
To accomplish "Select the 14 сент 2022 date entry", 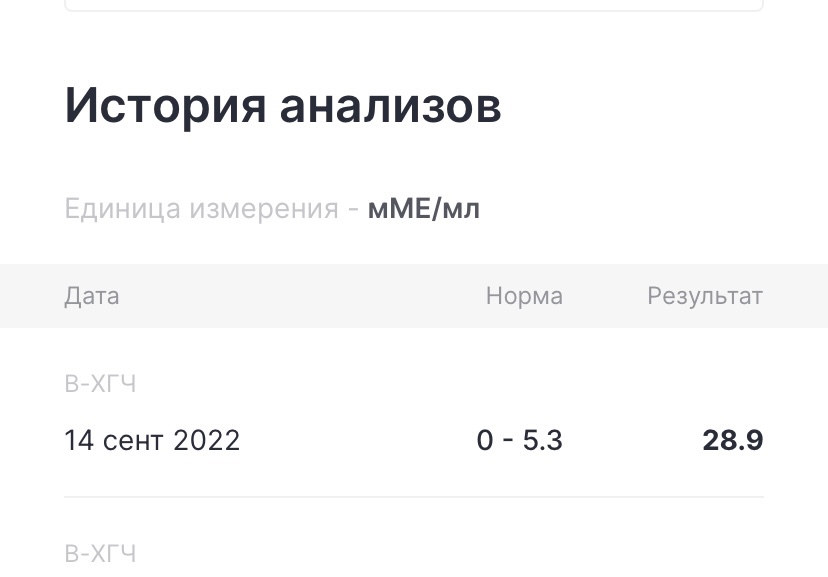I will (x=152, y=440).
